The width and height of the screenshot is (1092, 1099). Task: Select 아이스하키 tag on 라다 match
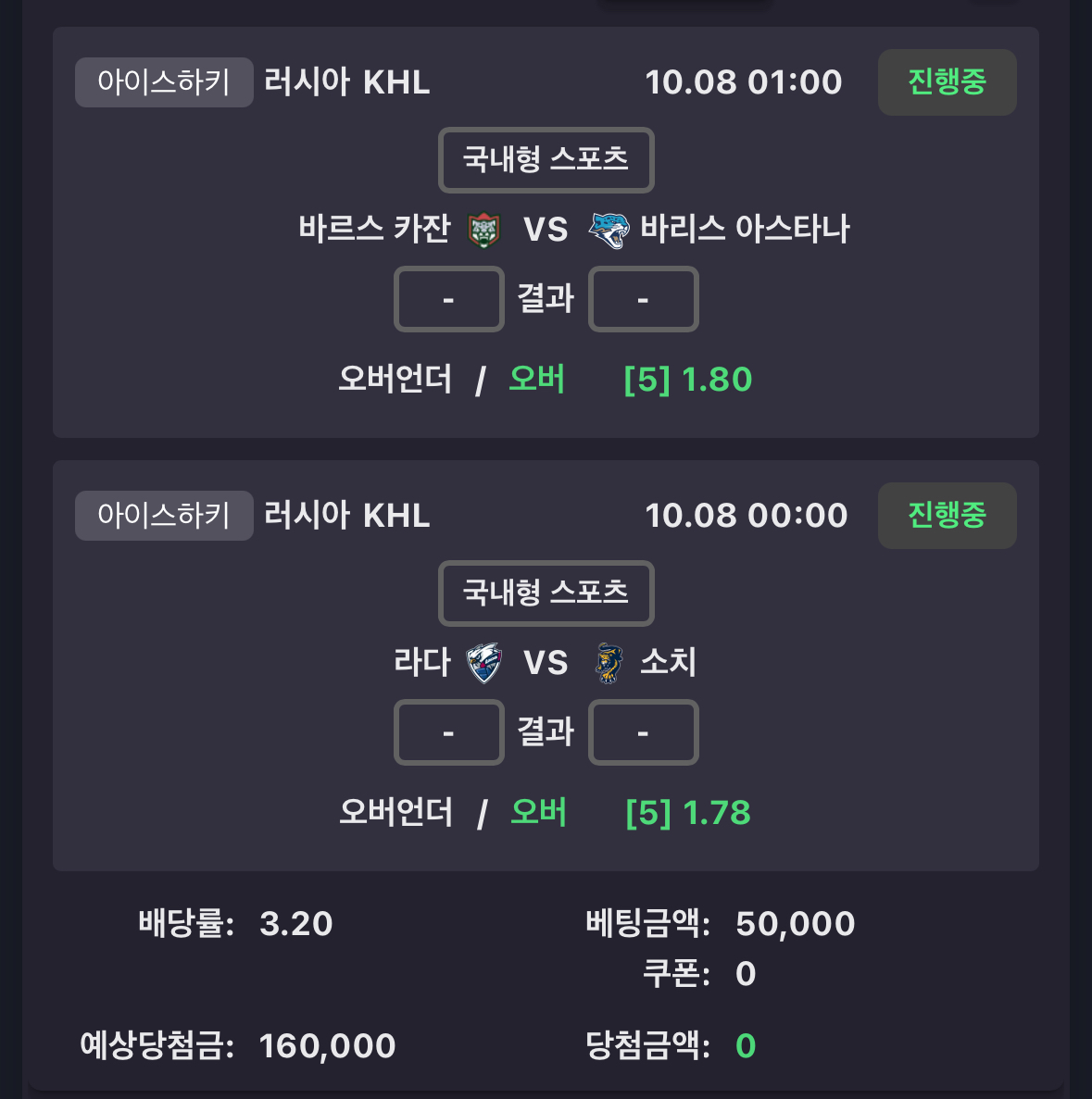point(164,516)
